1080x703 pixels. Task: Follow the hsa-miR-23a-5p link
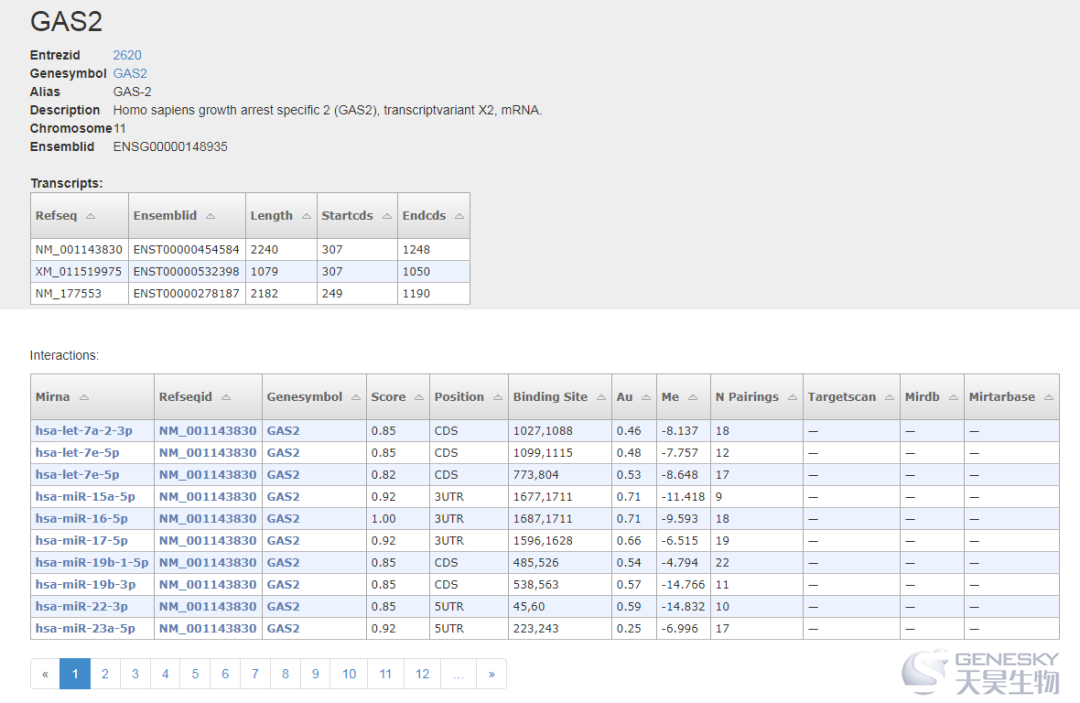click(x=85, y=629)
